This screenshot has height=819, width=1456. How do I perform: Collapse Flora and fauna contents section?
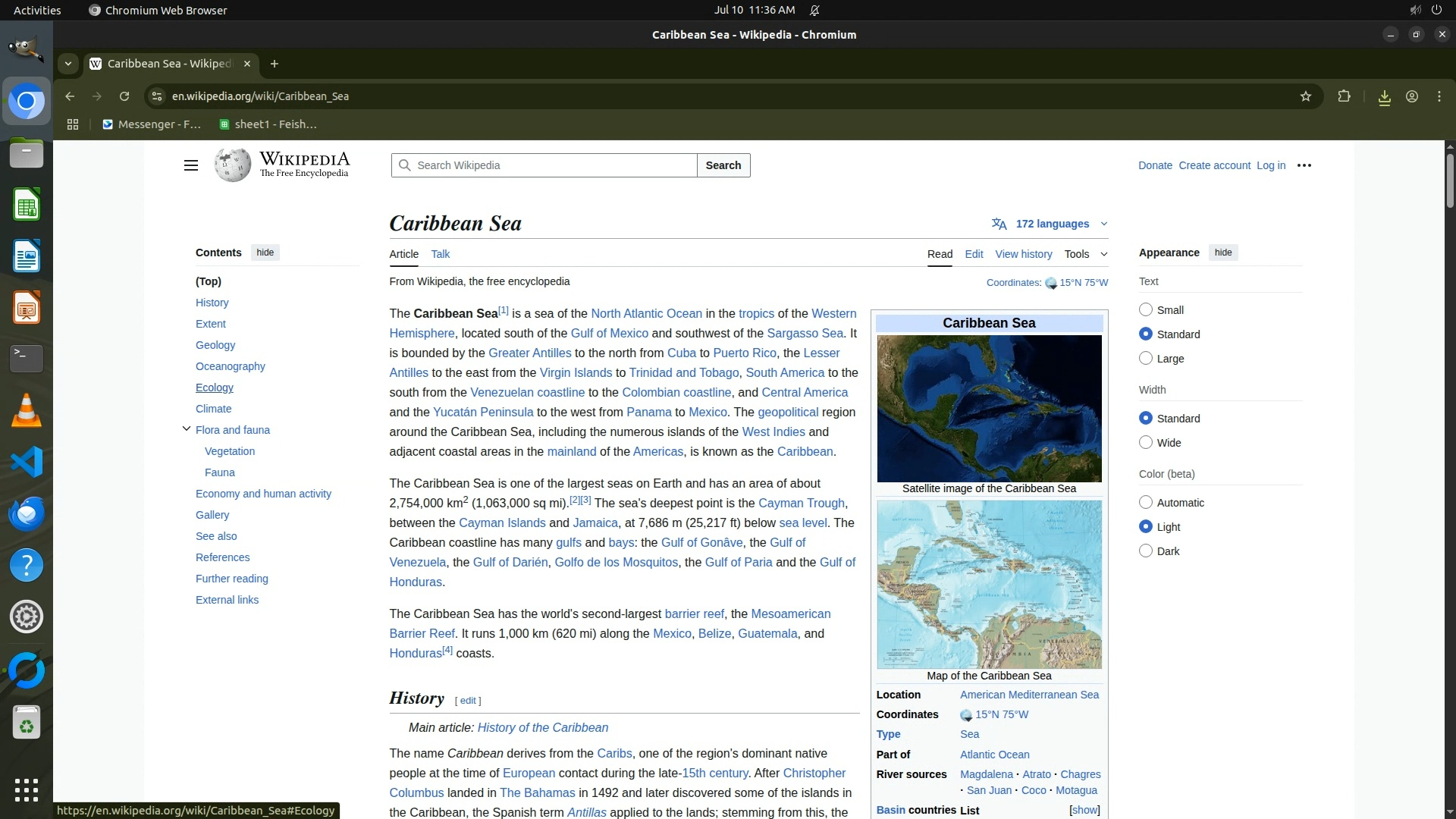[x=187, y=429]
